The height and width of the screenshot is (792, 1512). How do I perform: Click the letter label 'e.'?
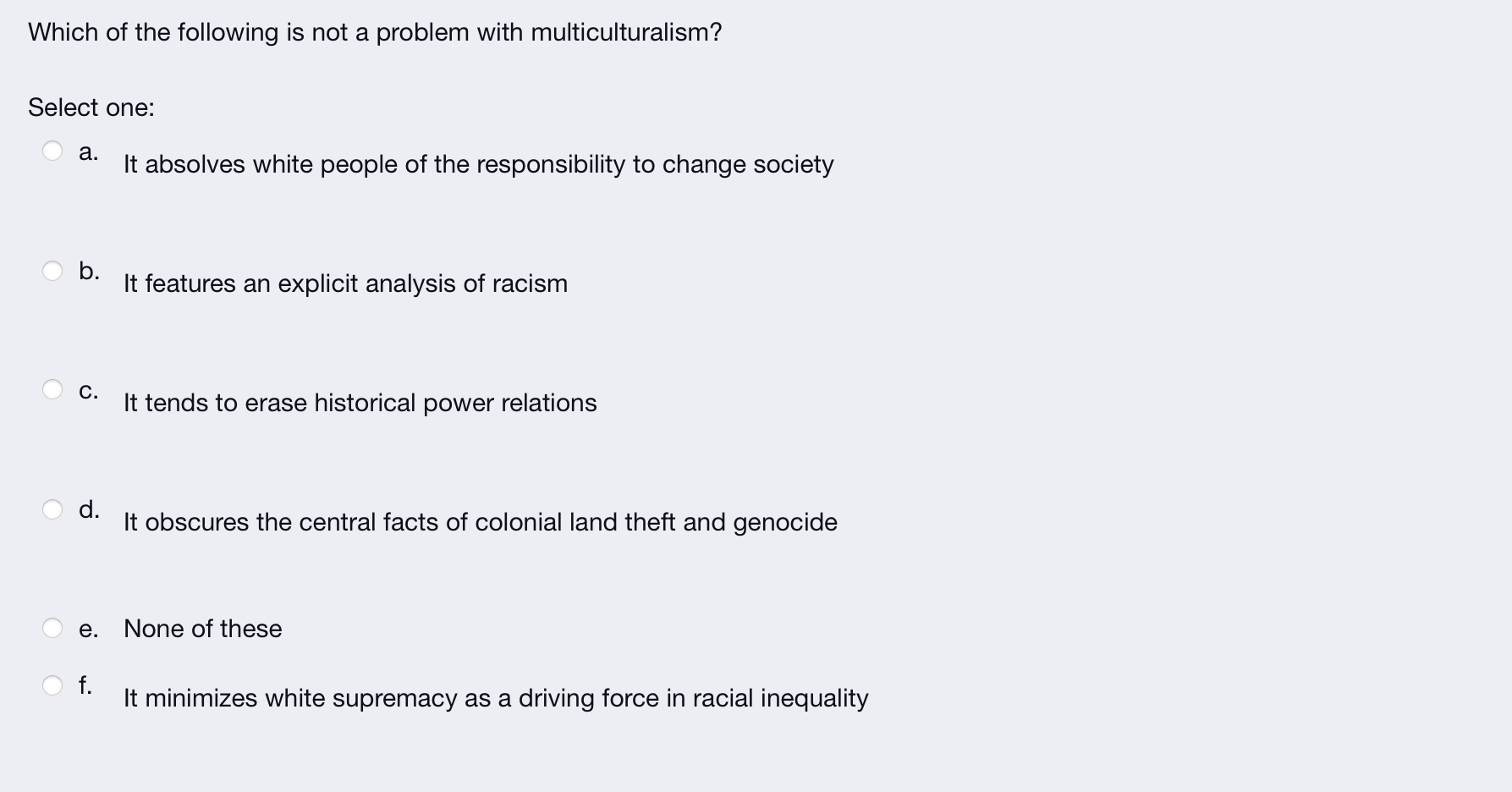pyautogui.click(x=88, y=629)
